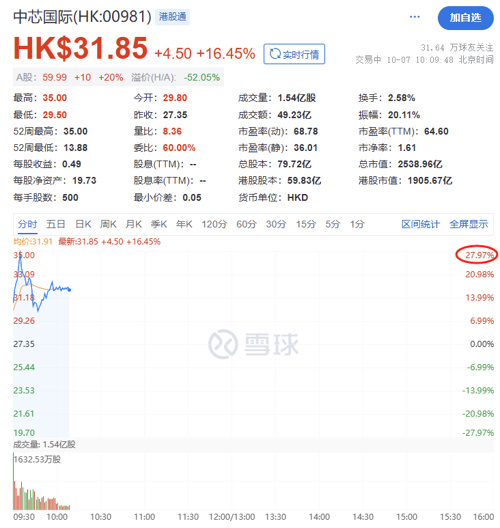Switch to the 60分 interval tab
The width and height of the screenshot is (500, 528).
coord(246,224)
